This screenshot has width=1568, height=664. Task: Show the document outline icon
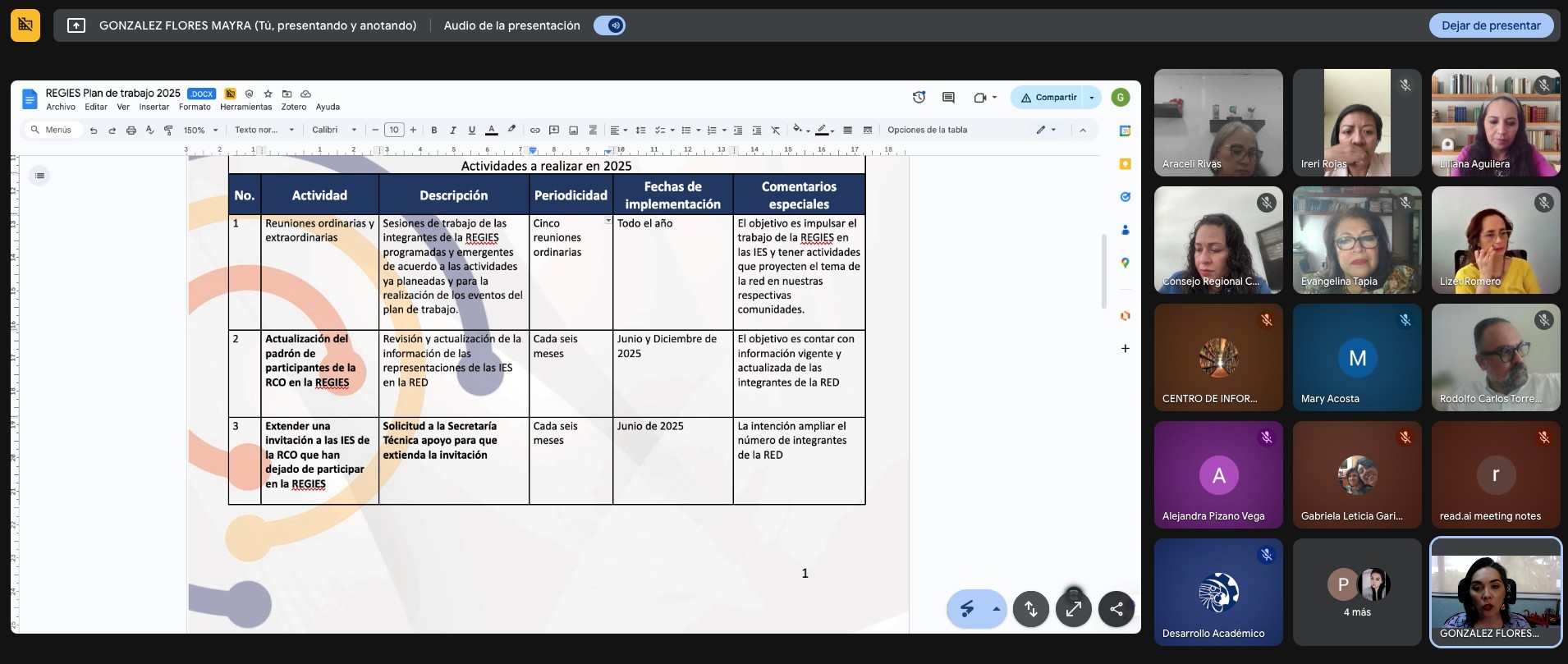point(39,176)
